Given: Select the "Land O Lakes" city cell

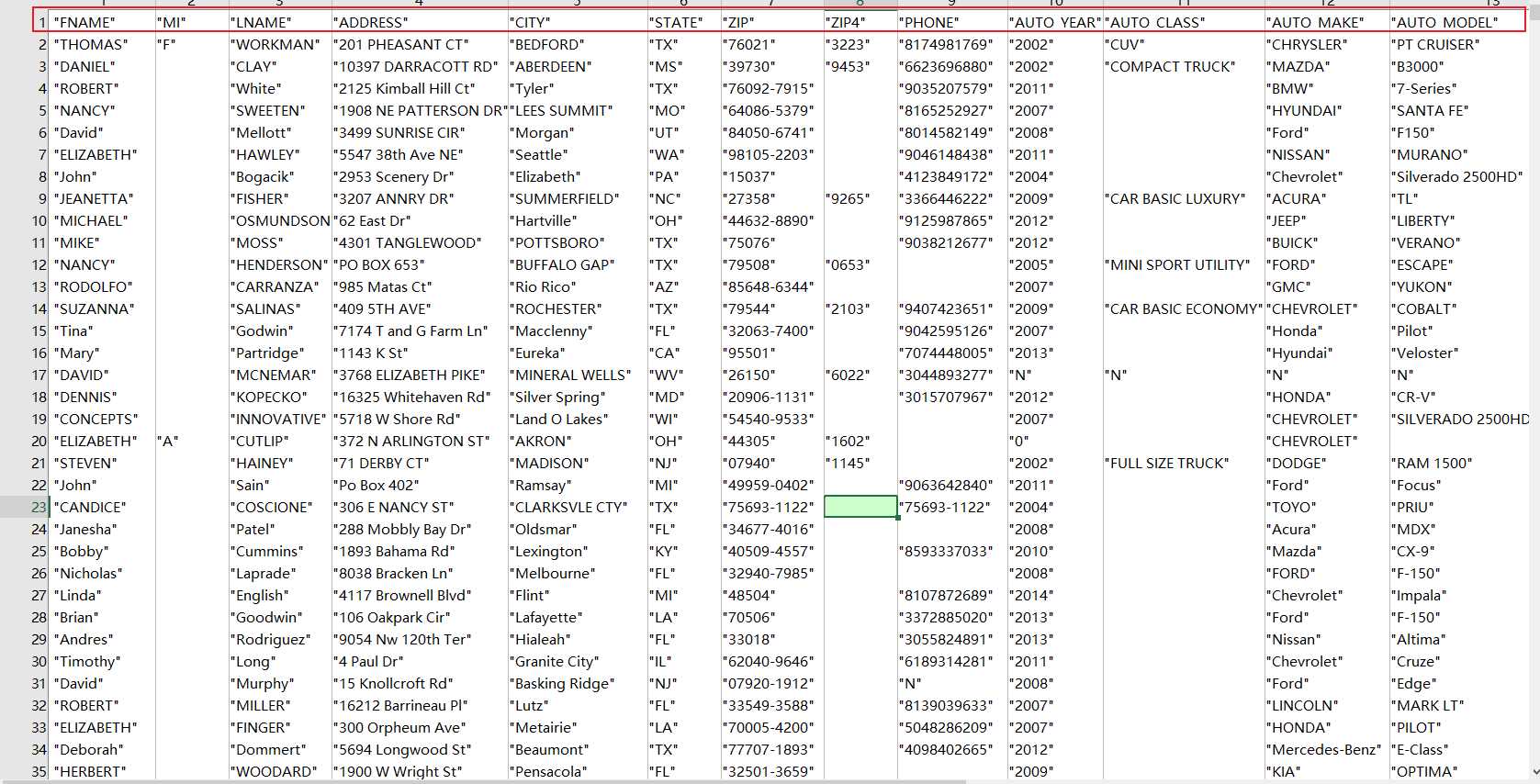Looking at the screenshot, I should coord(578,419).
